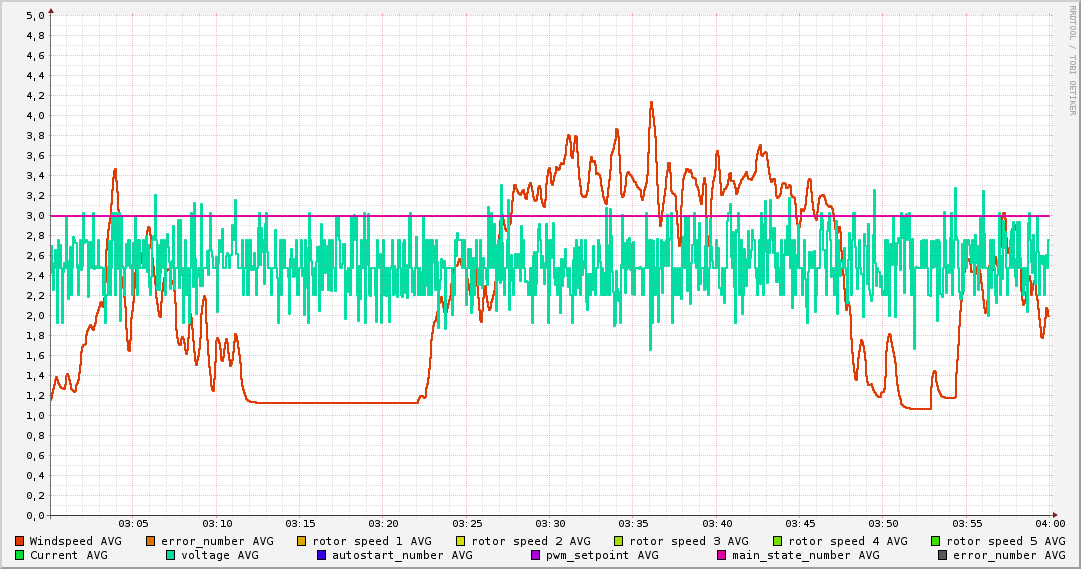
Task: Click the main_state_number AVG legend label
Action: click(x=805, y=555)
